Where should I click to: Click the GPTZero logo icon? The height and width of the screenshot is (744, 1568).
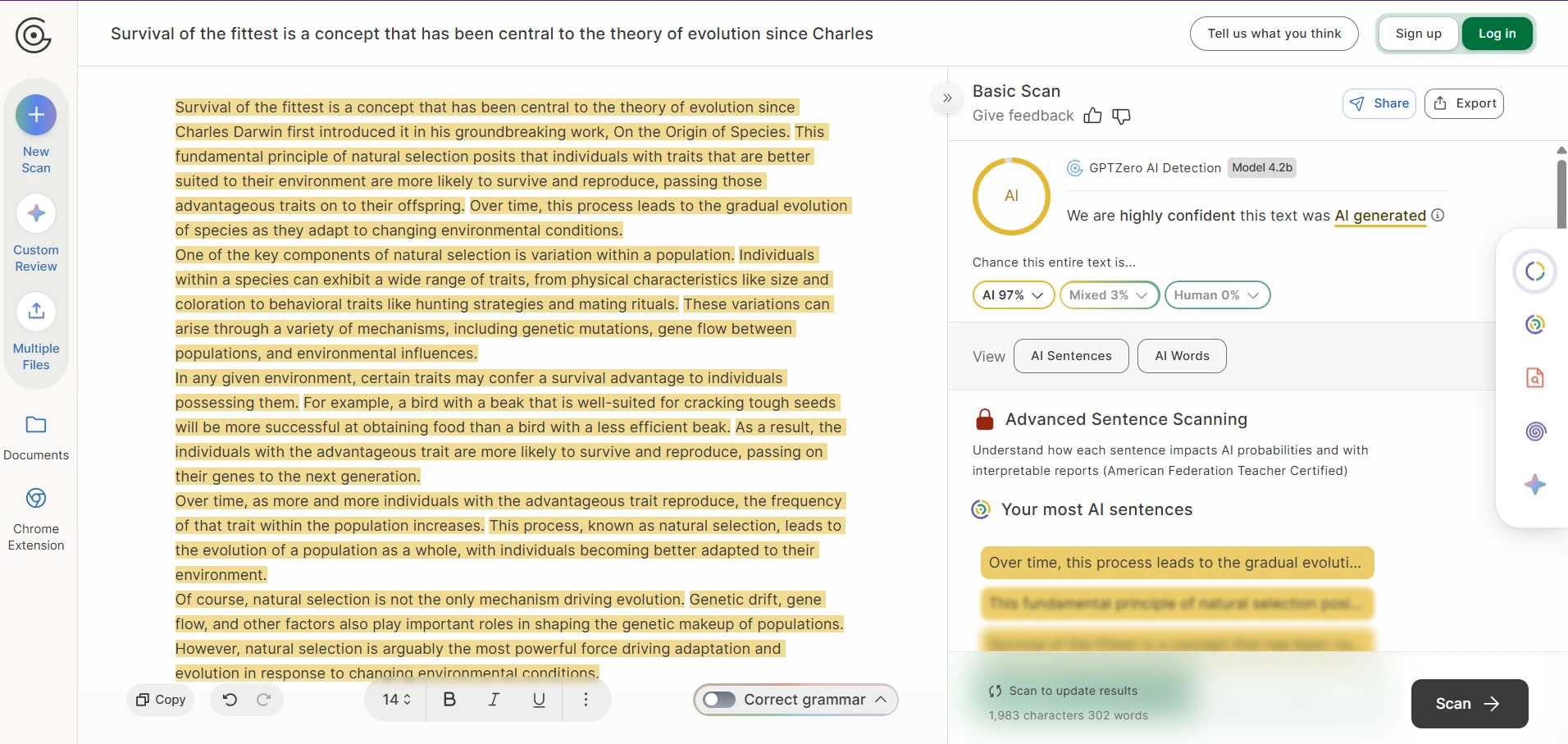click(x=34, y=35)
